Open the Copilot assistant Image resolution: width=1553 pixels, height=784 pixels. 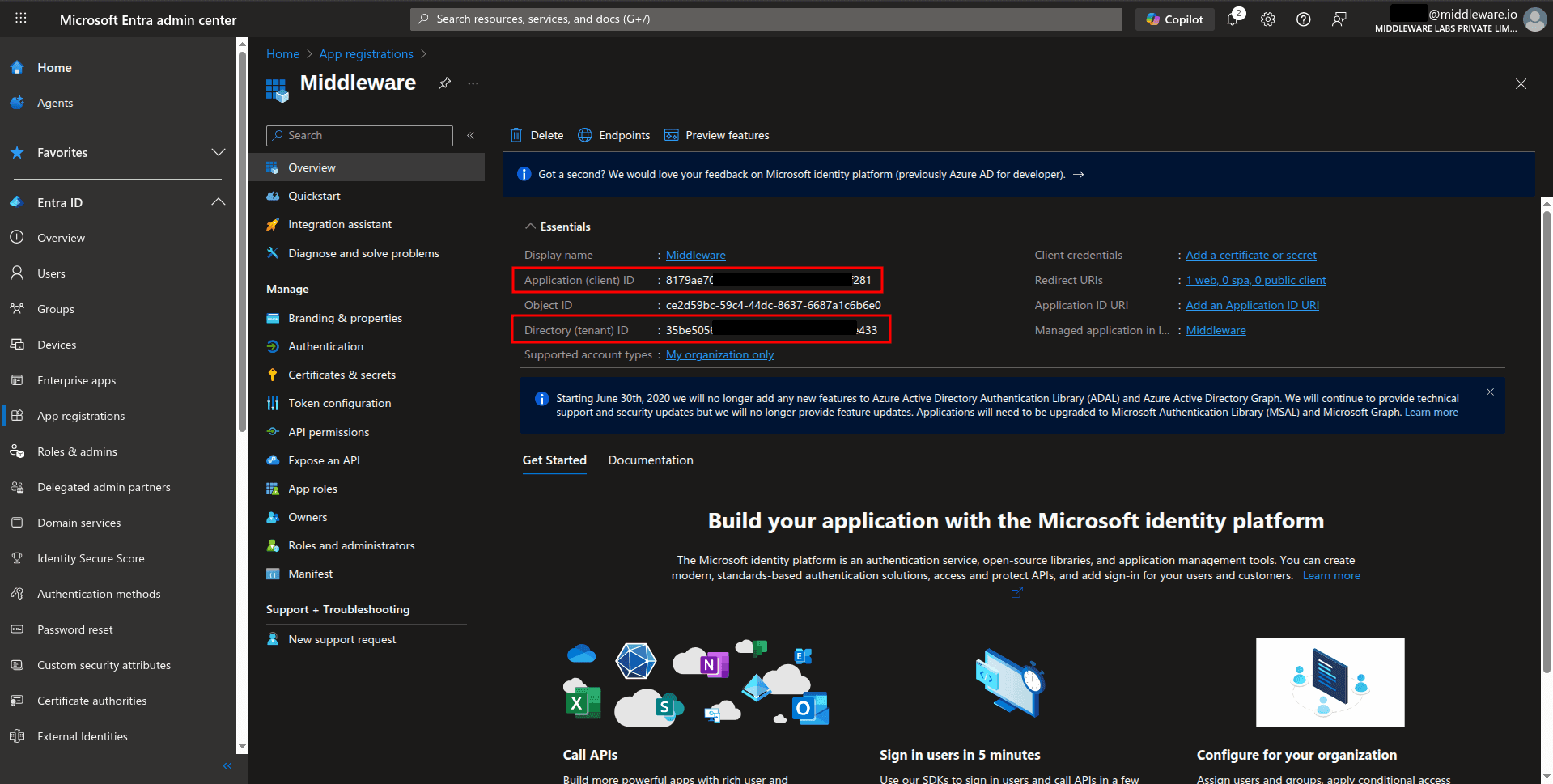[x=1174, y=19]
